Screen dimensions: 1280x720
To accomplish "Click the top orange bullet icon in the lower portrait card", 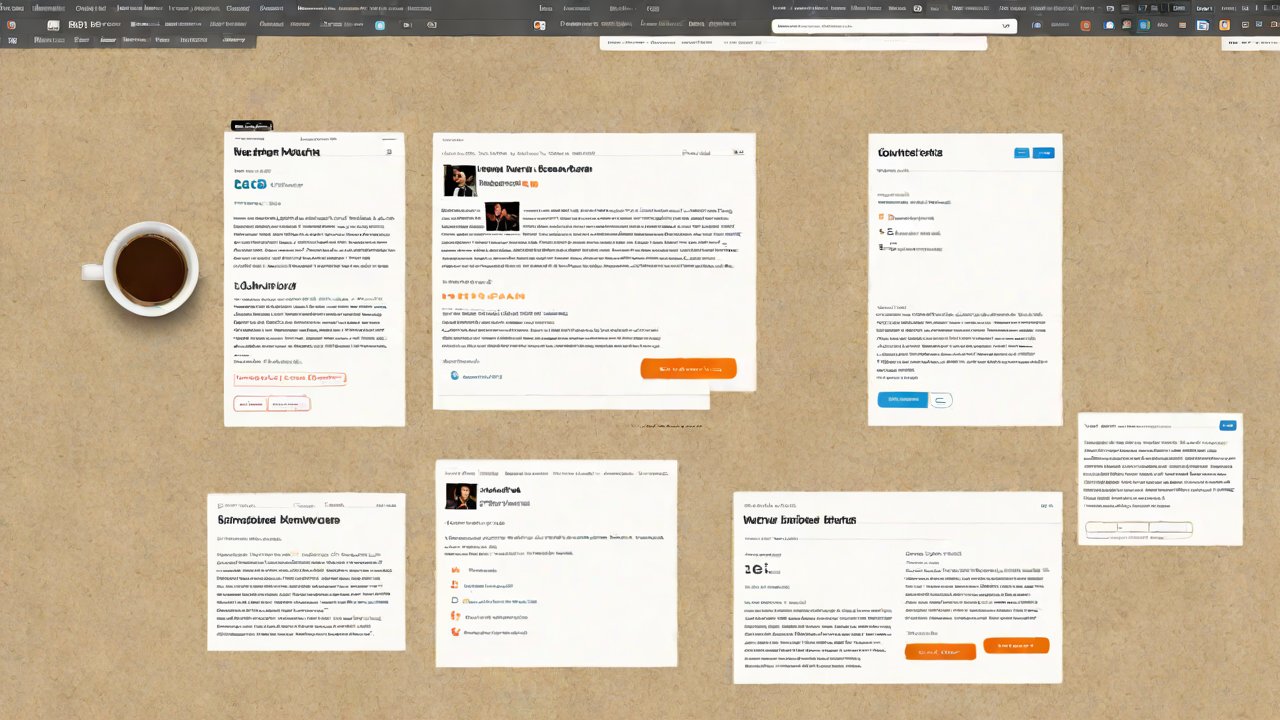I will tap(455, 569).
